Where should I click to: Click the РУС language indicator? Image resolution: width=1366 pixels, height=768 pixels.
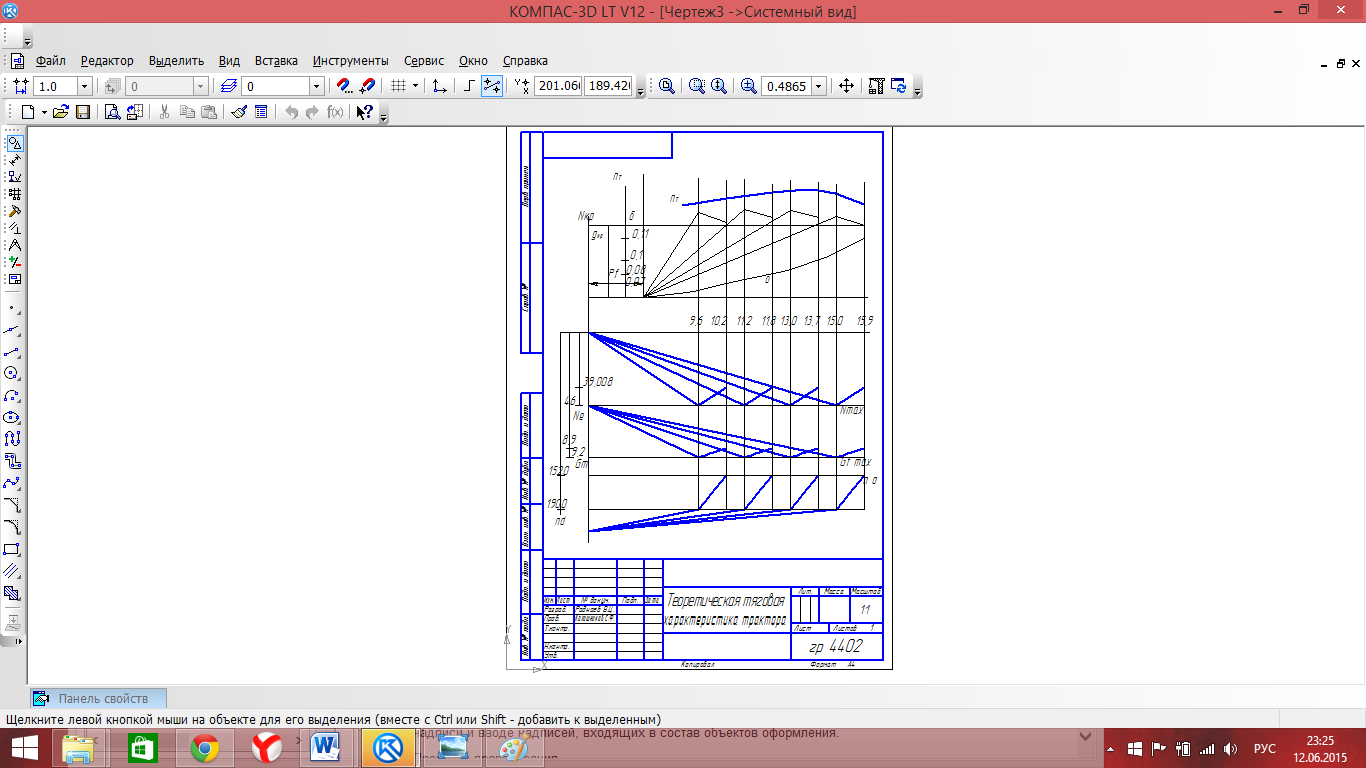[x=1265, y=748]
